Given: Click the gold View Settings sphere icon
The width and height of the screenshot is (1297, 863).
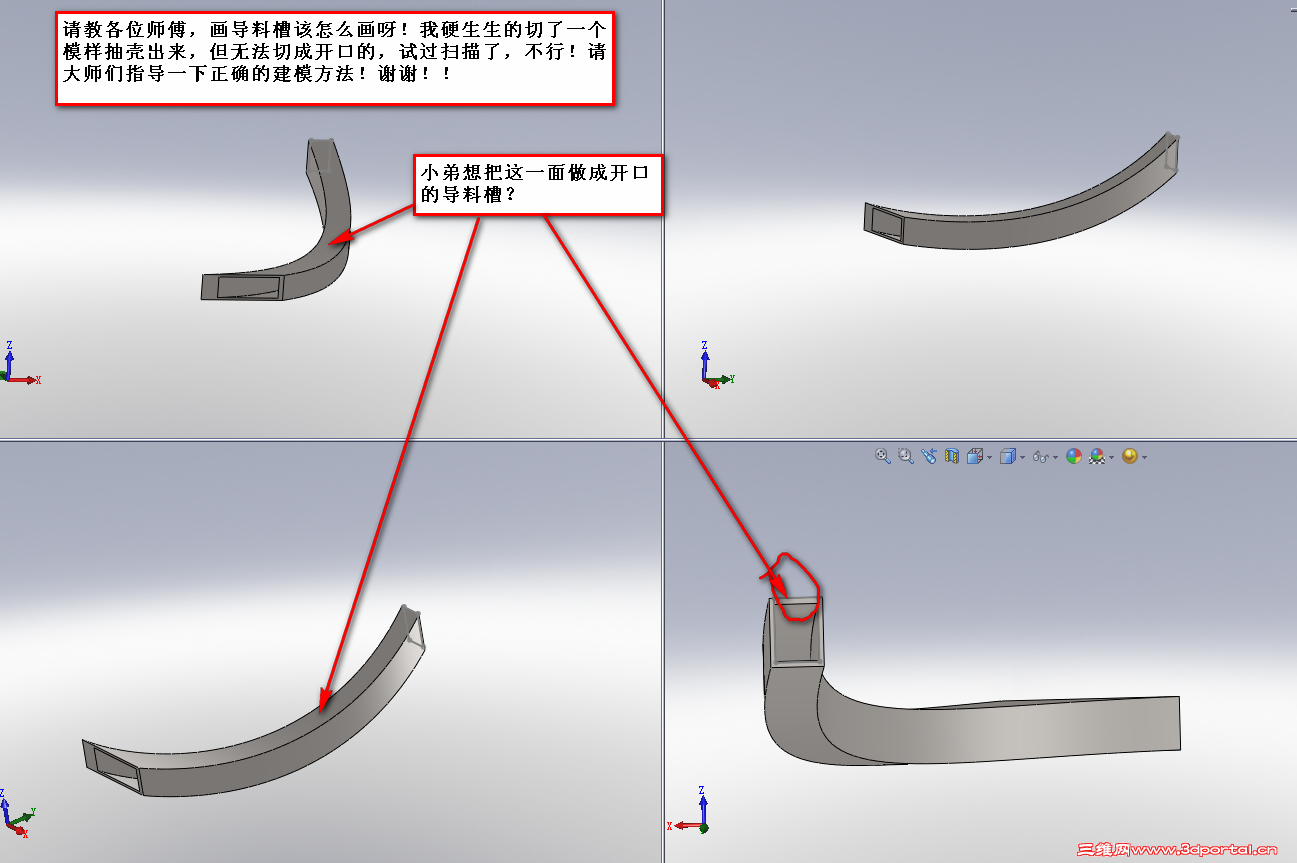Looking at the screenshot, I should (x=1130, y=456).
